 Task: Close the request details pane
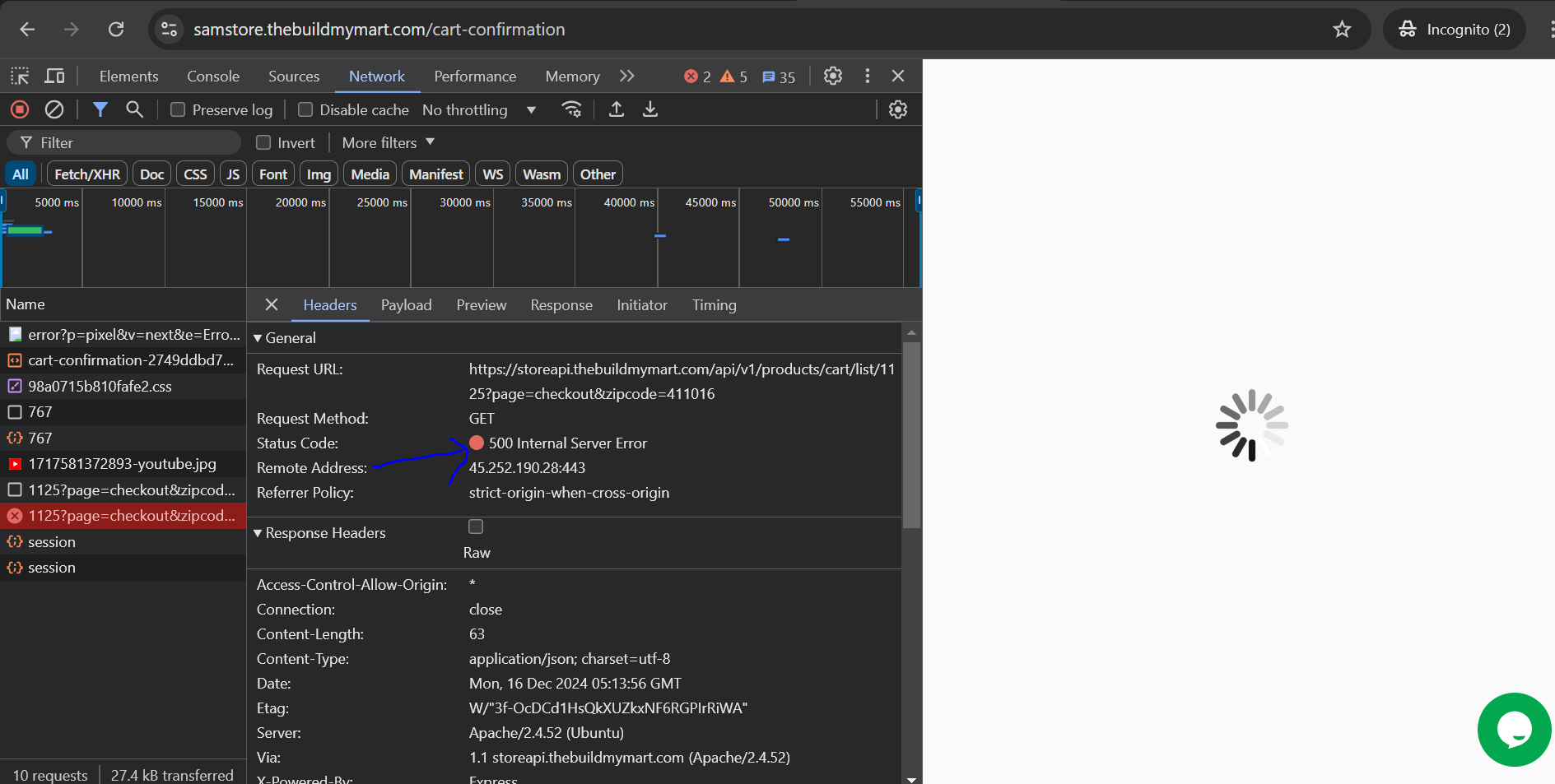pyautogui.click(x=272, y=304)
